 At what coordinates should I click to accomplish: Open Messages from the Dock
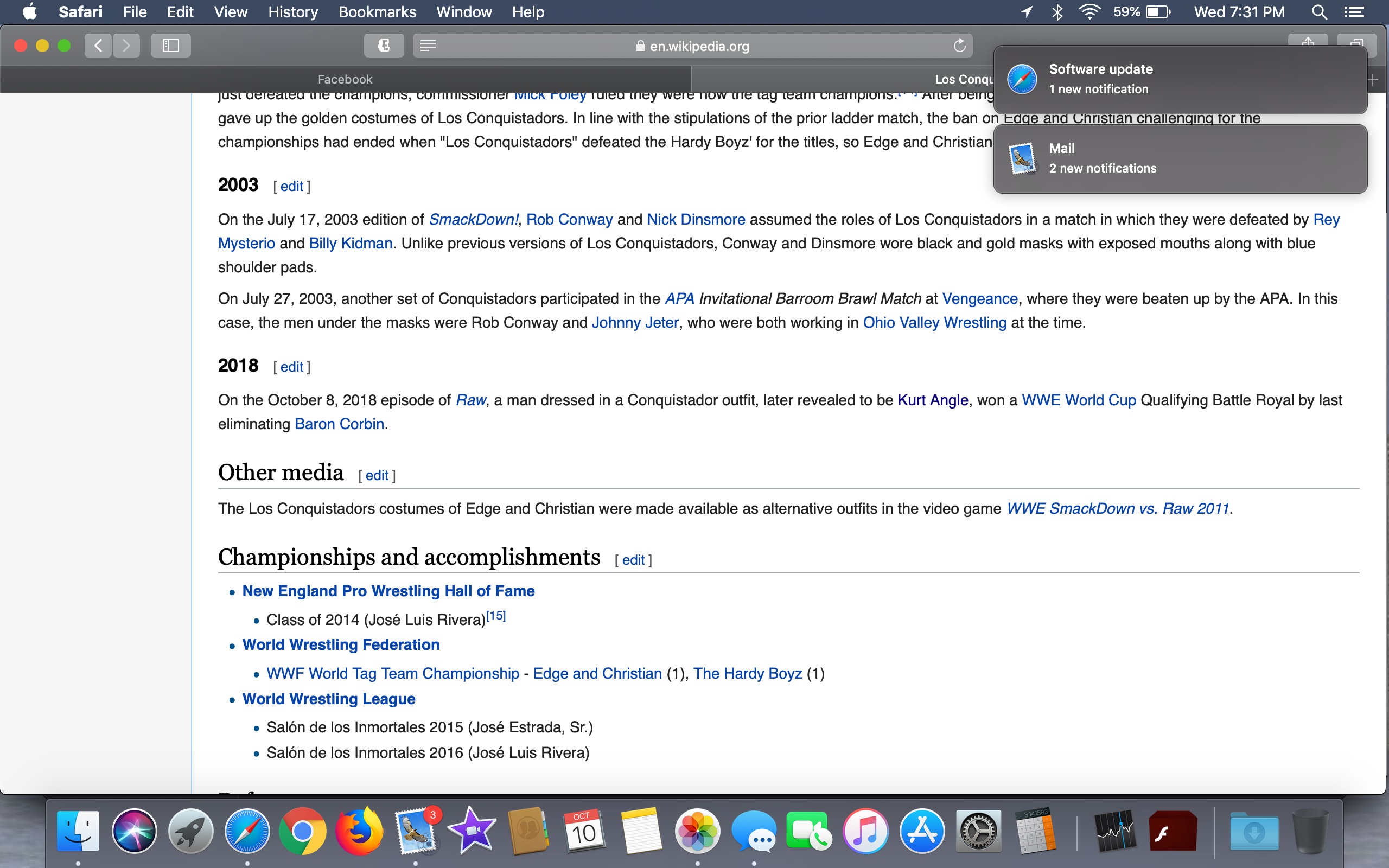click(753, 831)
